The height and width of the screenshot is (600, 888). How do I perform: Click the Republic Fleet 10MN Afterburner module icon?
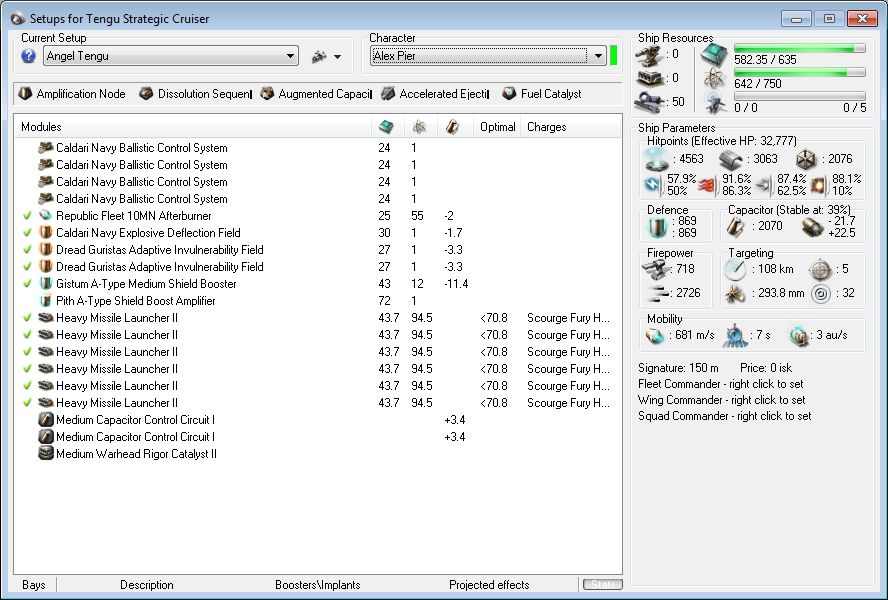(45, 216)
